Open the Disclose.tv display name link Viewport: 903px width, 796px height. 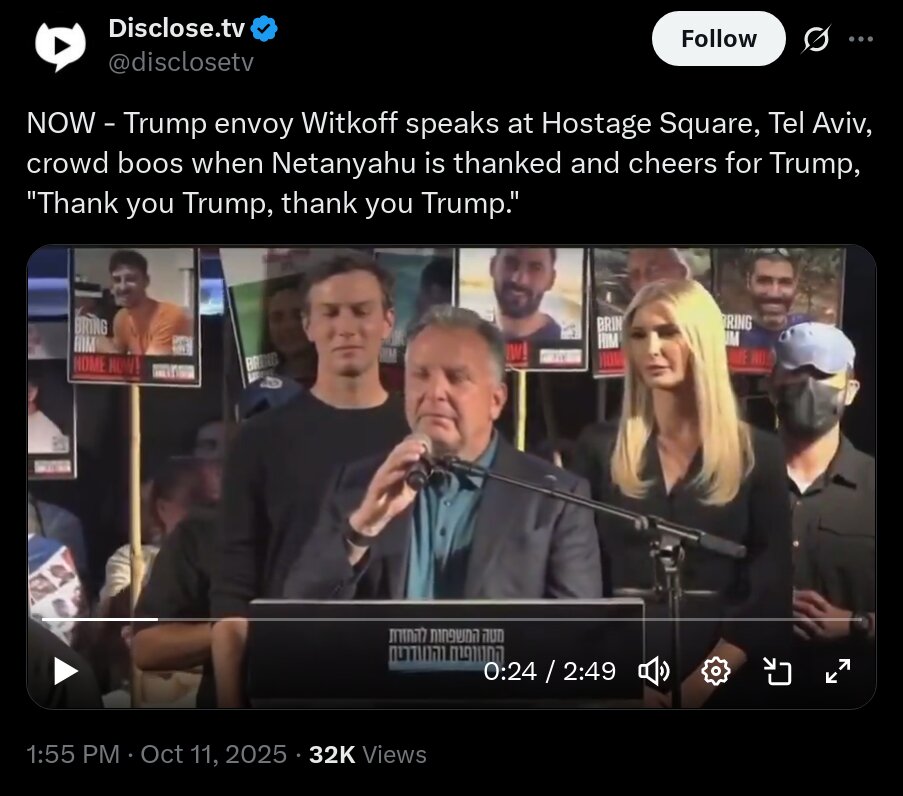(176, 28)
